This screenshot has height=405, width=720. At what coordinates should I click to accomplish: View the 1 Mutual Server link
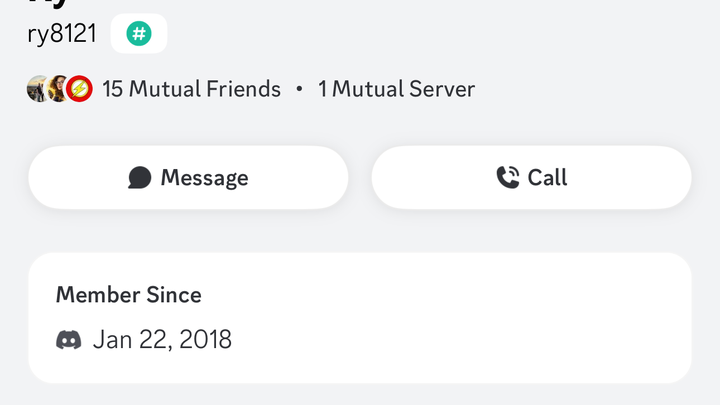pyautogui.click(x=396, y=89)
